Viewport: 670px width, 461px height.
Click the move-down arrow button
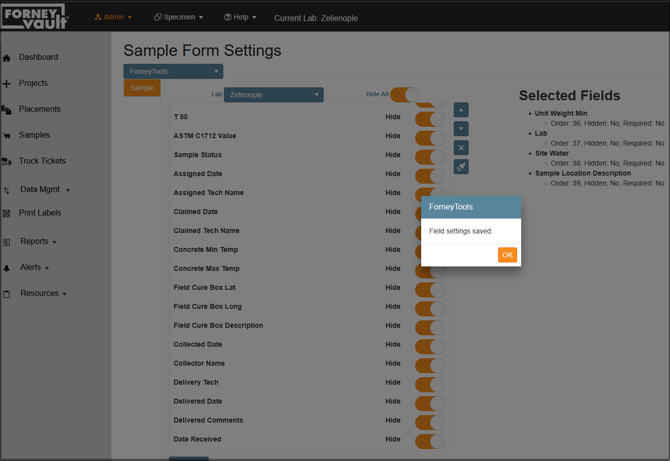tap(461, 129)
